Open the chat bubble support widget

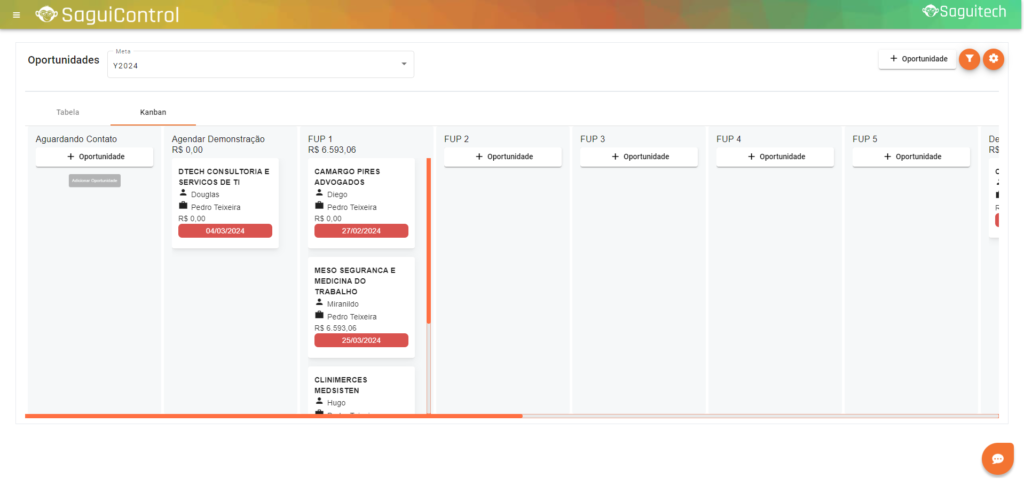[x=997, y=458]
